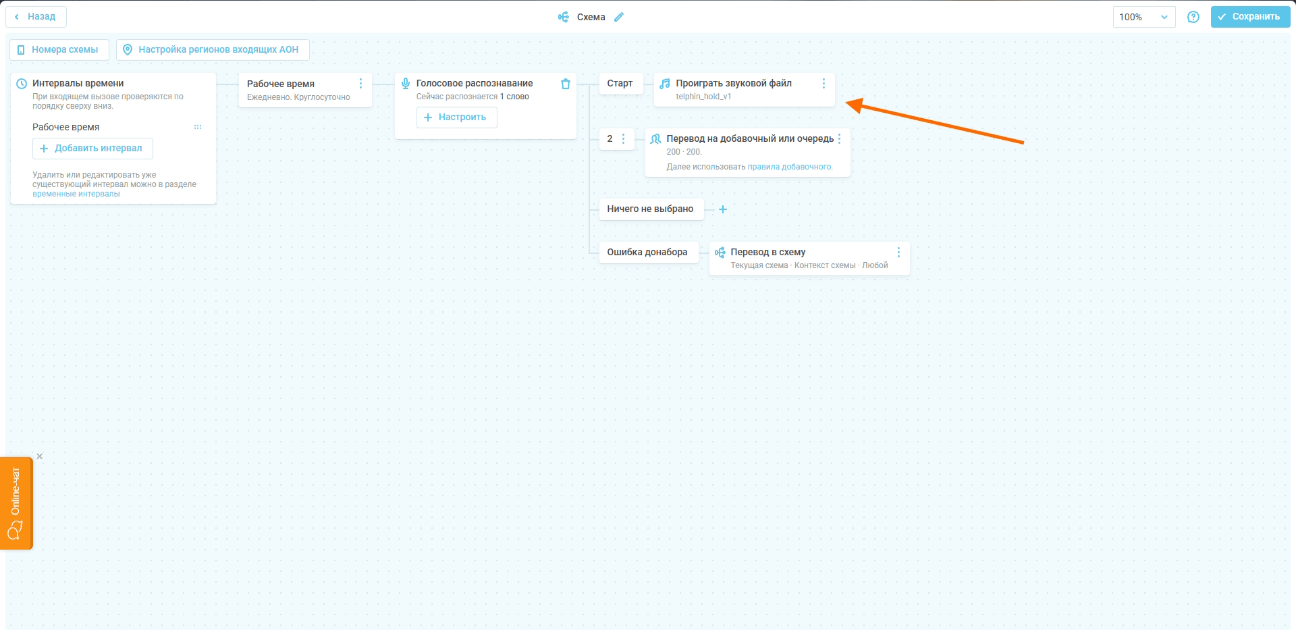Open three-dot menu of 'Перевод в схему' block

point(898,252)
